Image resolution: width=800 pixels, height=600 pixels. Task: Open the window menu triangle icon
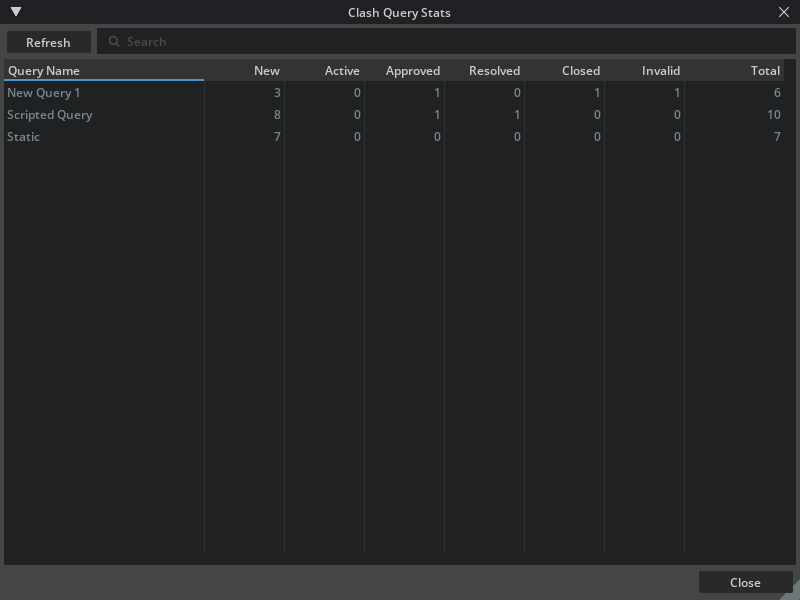click(x=14, y=12)
